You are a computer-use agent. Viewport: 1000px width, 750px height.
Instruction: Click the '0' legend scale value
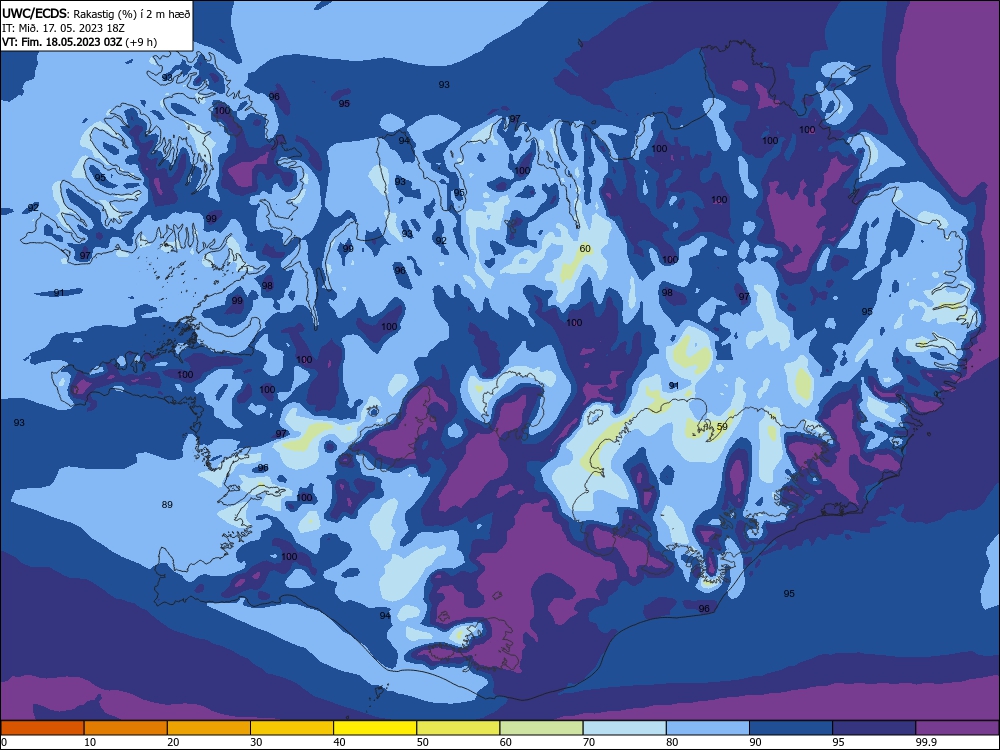[3, 742]
